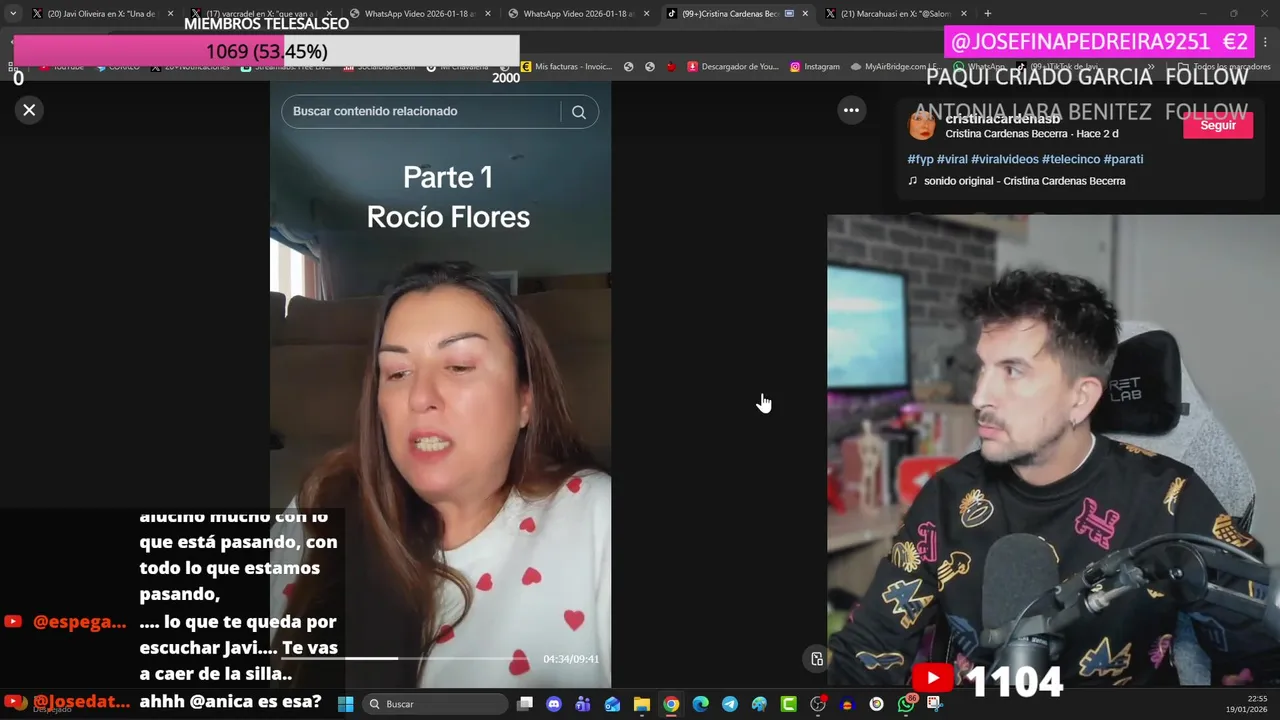
Task: Seek on the video progress bar
Action: [407, 658]
